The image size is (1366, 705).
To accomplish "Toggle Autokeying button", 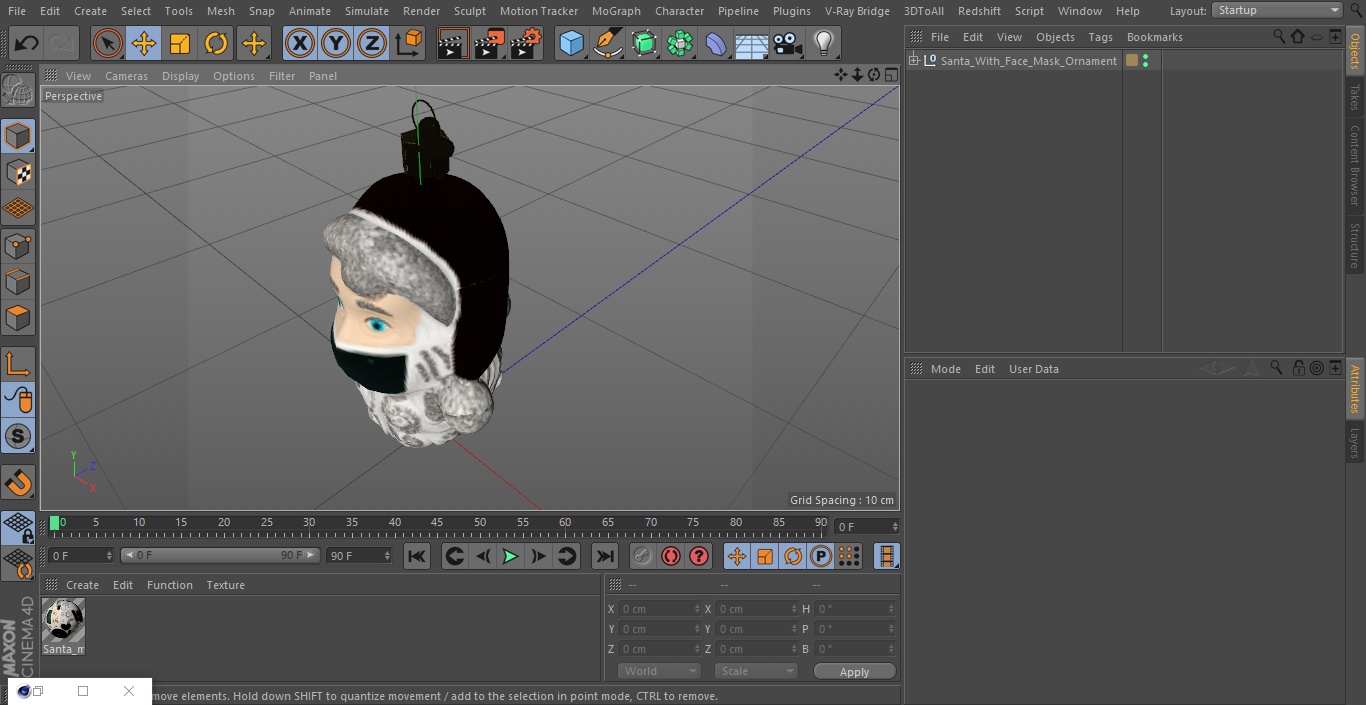I will tap(671, 557).
